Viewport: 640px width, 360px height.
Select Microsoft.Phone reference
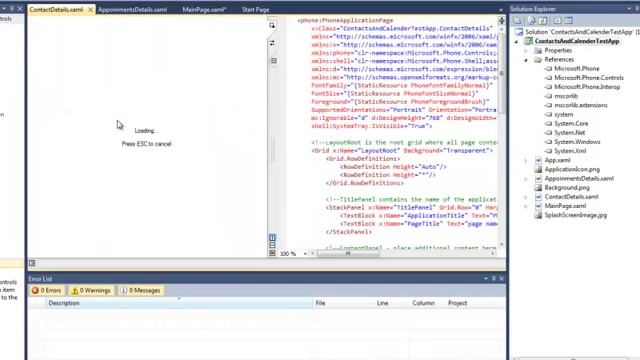pos(576,69)
